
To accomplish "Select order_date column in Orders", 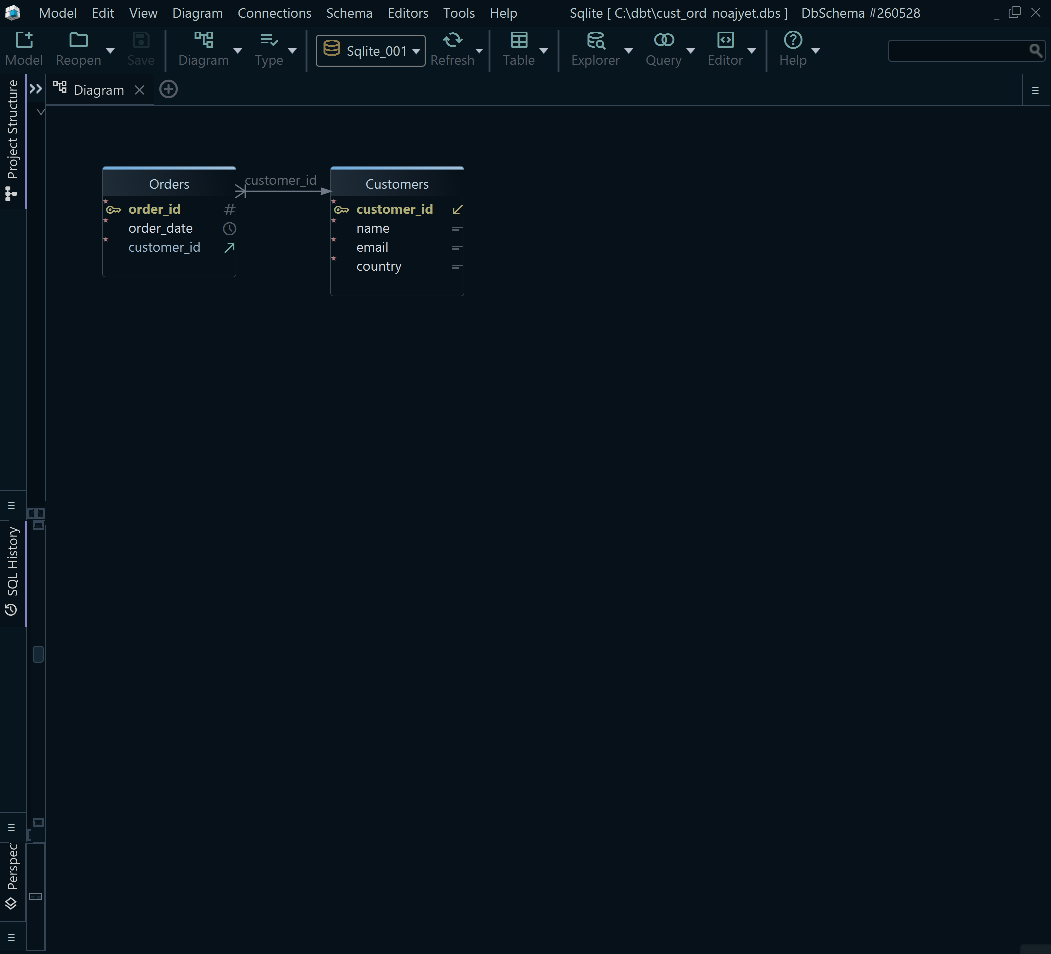I will pos(160,229).
